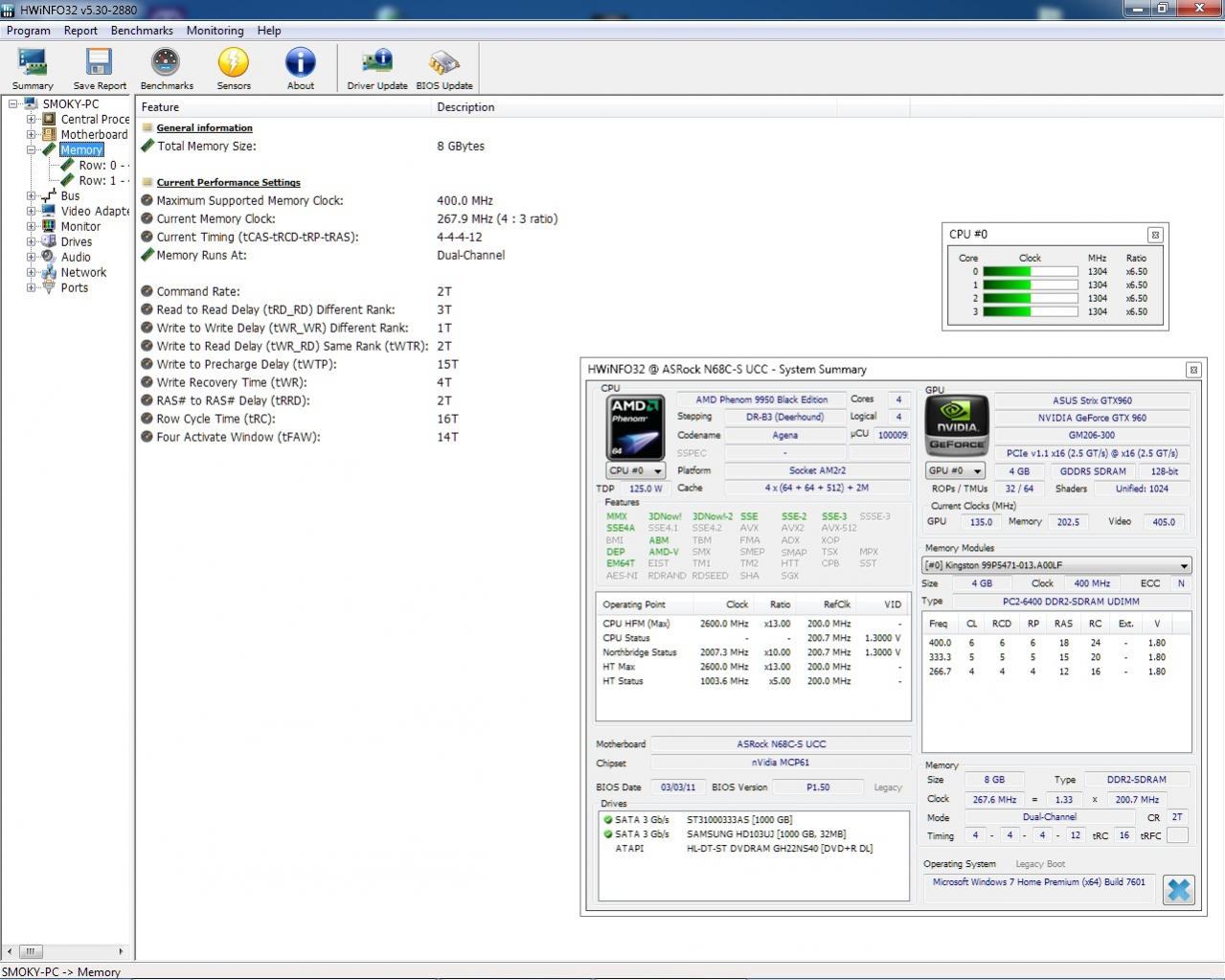
Task: Open the Monitoring menu
Action: pos(215,31)
